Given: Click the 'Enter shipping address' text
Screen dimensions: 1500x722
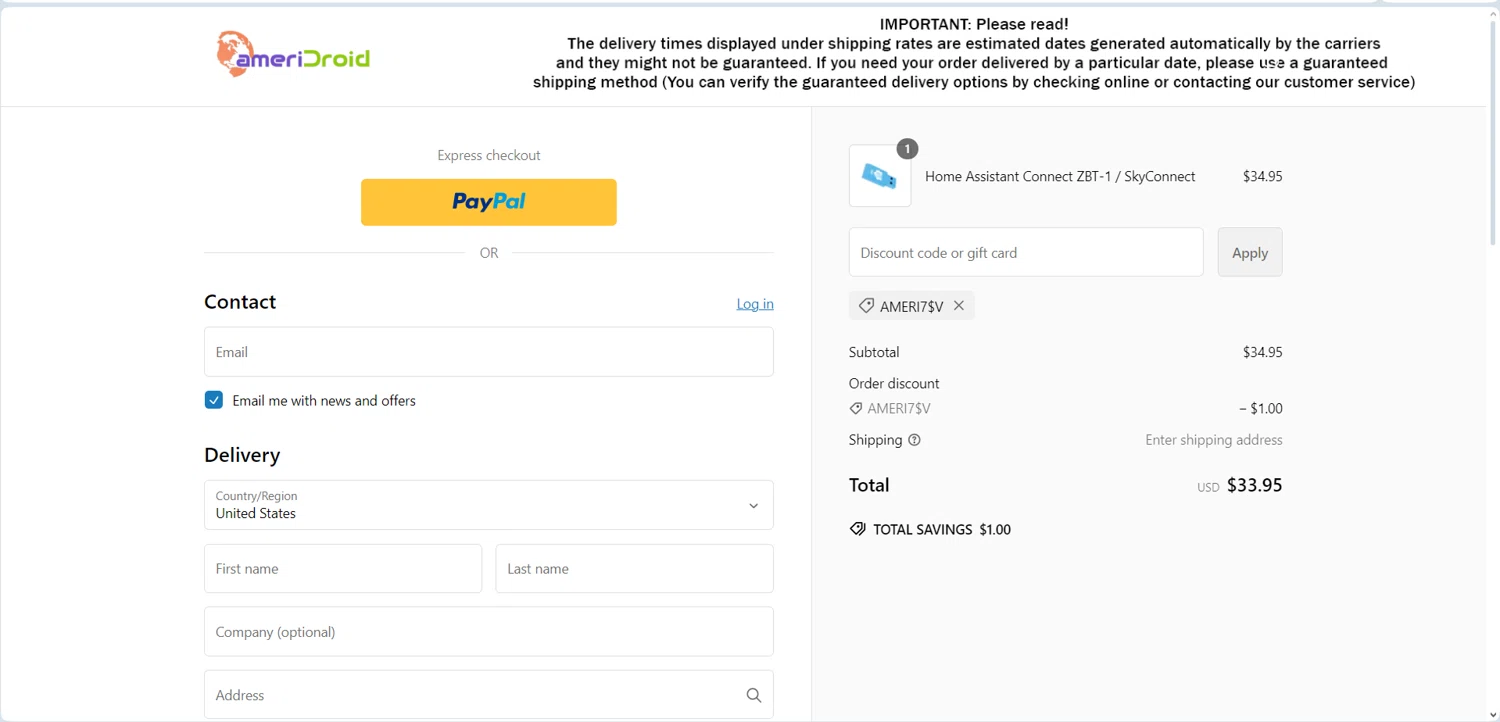Looking at the screenshot, I should click(1214, 440).
